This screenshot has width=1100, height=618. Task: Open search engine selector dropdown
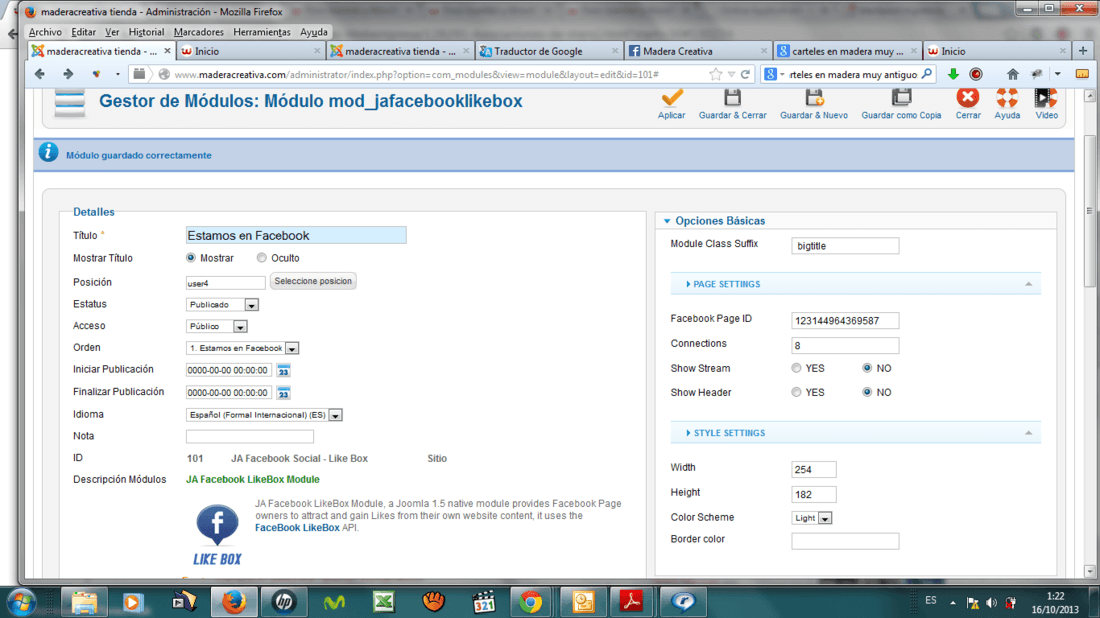click(x=774, y=74)
